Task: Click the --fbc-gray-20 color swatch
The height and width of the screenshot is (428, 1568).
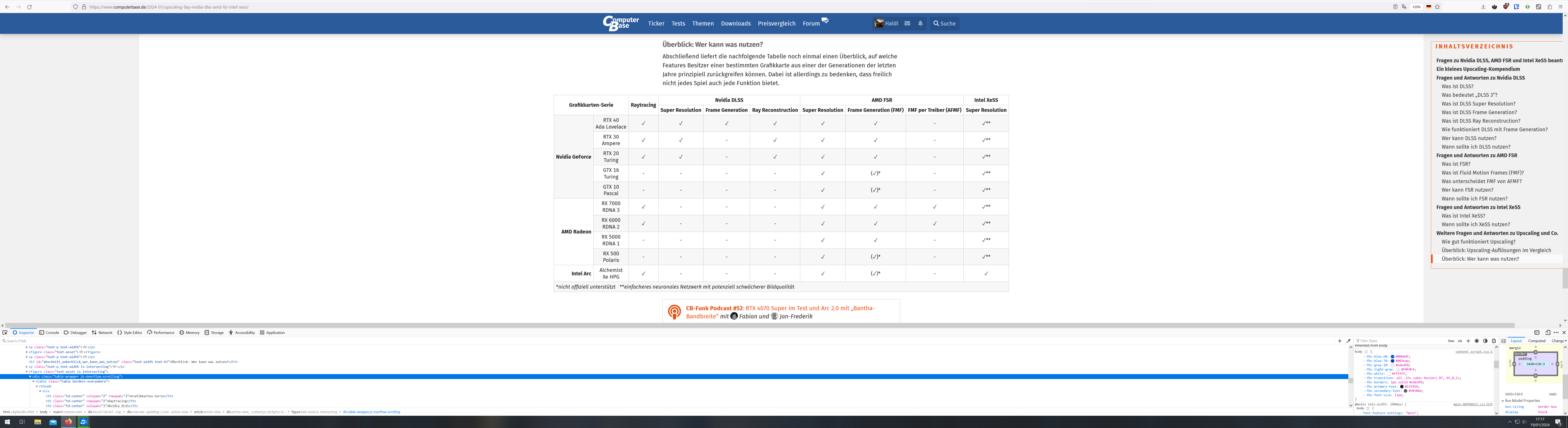Action: [1393, 366]
